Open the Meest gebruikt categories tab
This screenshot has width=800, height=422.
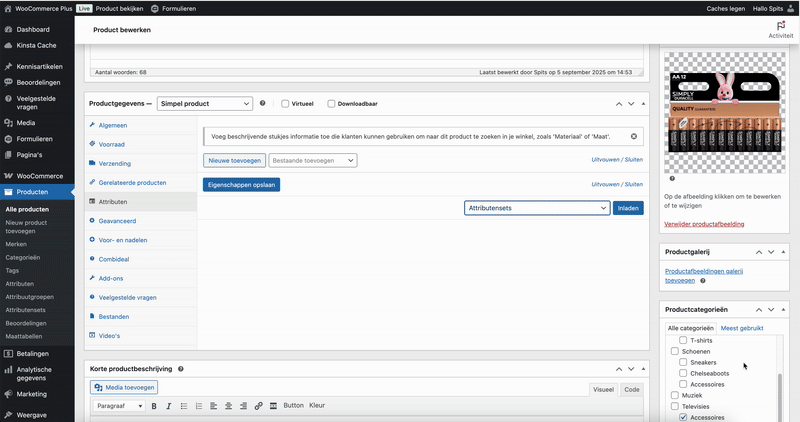coord(742,328)
